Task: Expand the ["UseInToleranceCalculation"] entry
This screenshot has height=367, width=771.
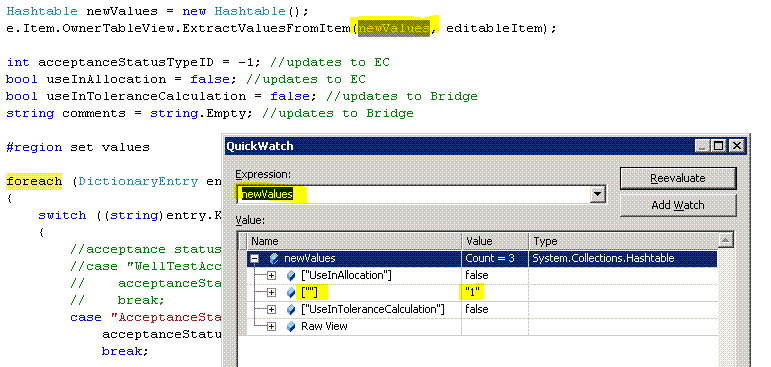Action: click(x=271, y=309)
